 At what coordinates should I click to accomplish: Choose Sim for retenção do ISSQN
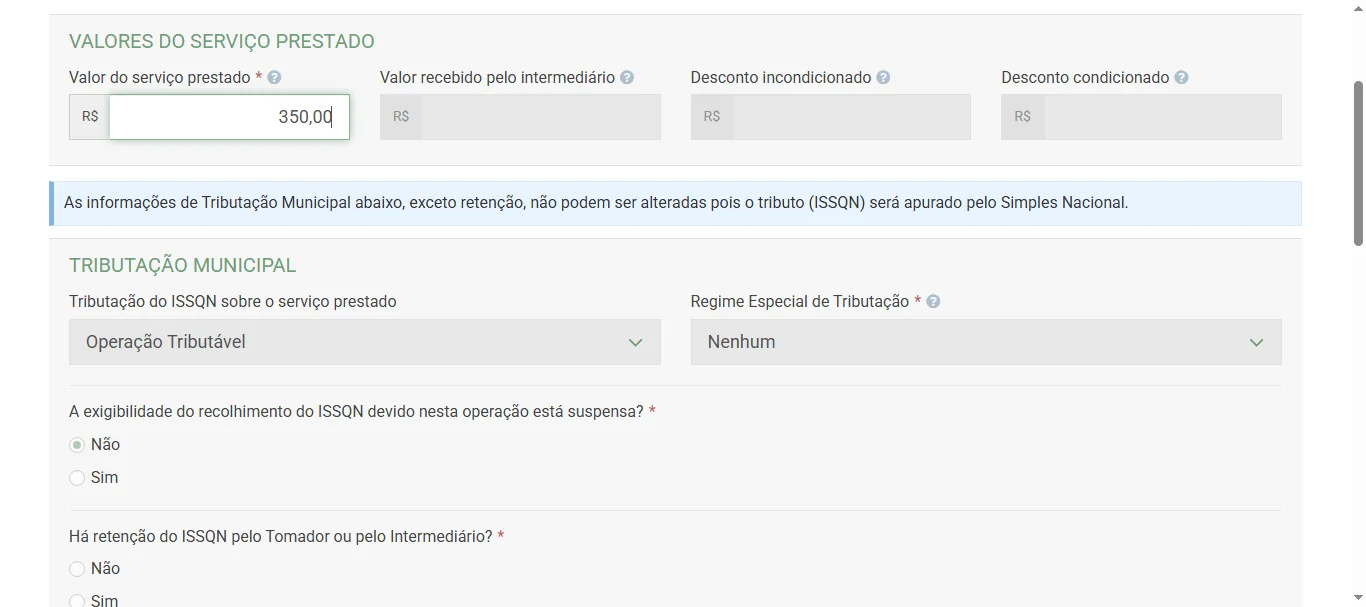(x=77, y=599)
